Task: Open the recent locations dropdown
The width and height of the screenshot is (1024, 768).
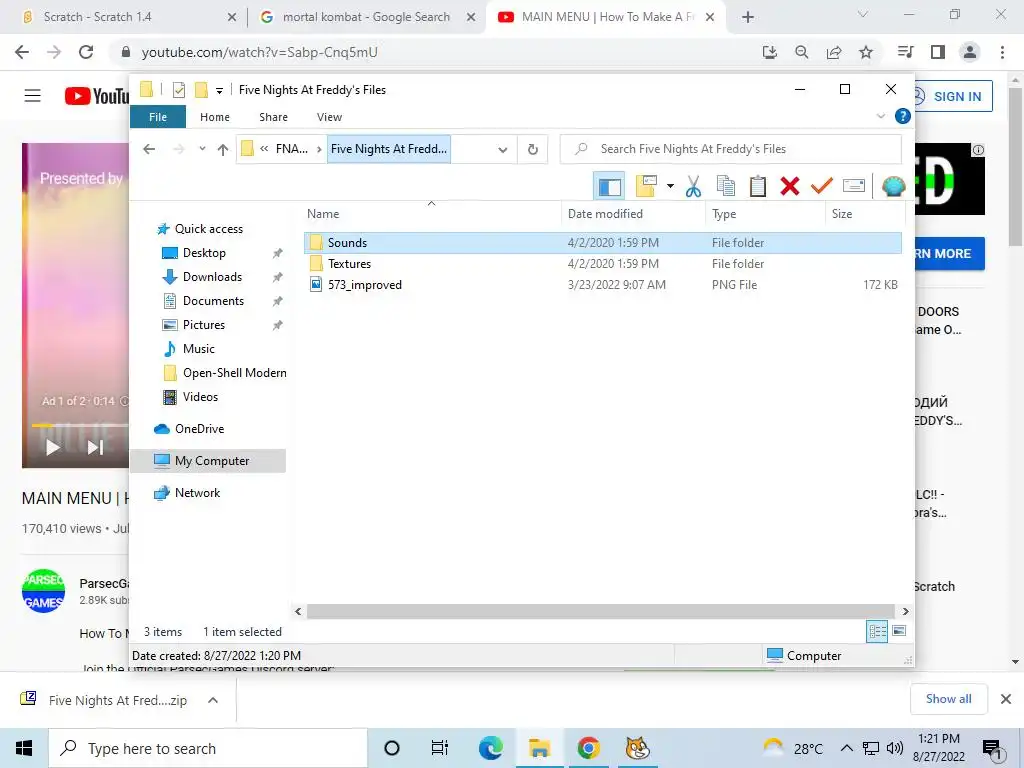Action: (202, 149)
